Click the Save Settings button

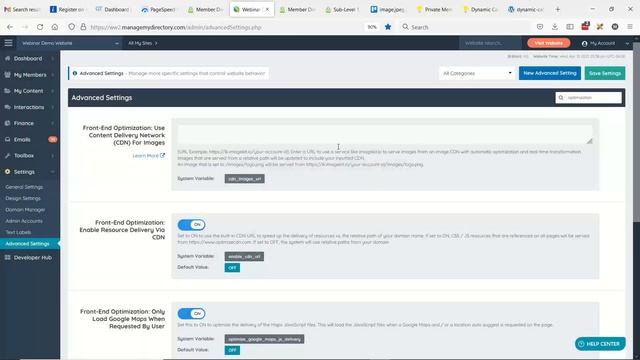click(x=605, y=73)
